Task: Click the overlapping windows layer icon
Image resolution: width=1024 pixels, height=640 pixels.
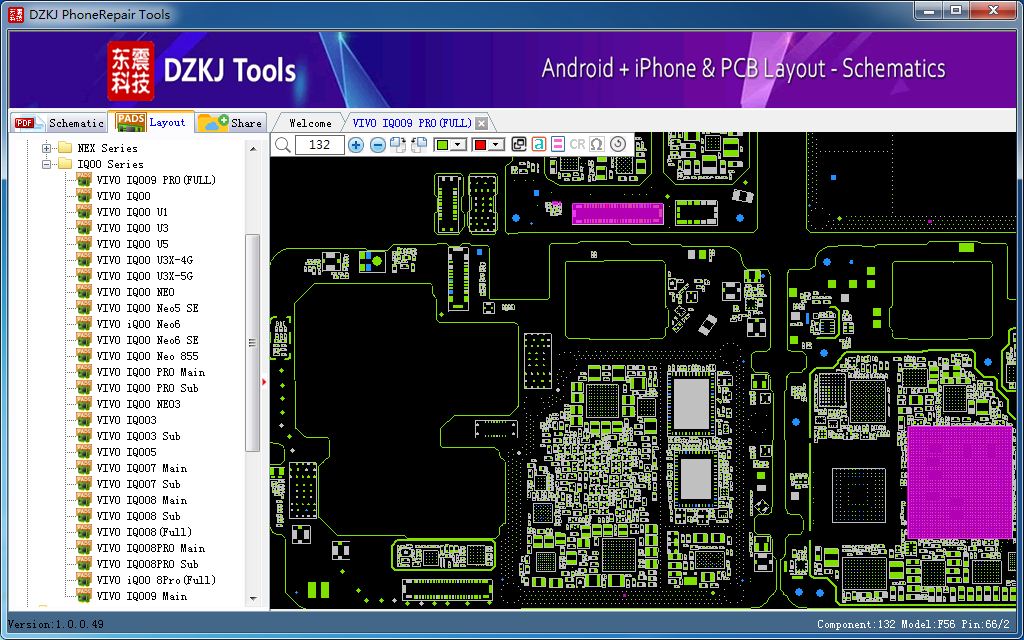Action: [519, 144]
